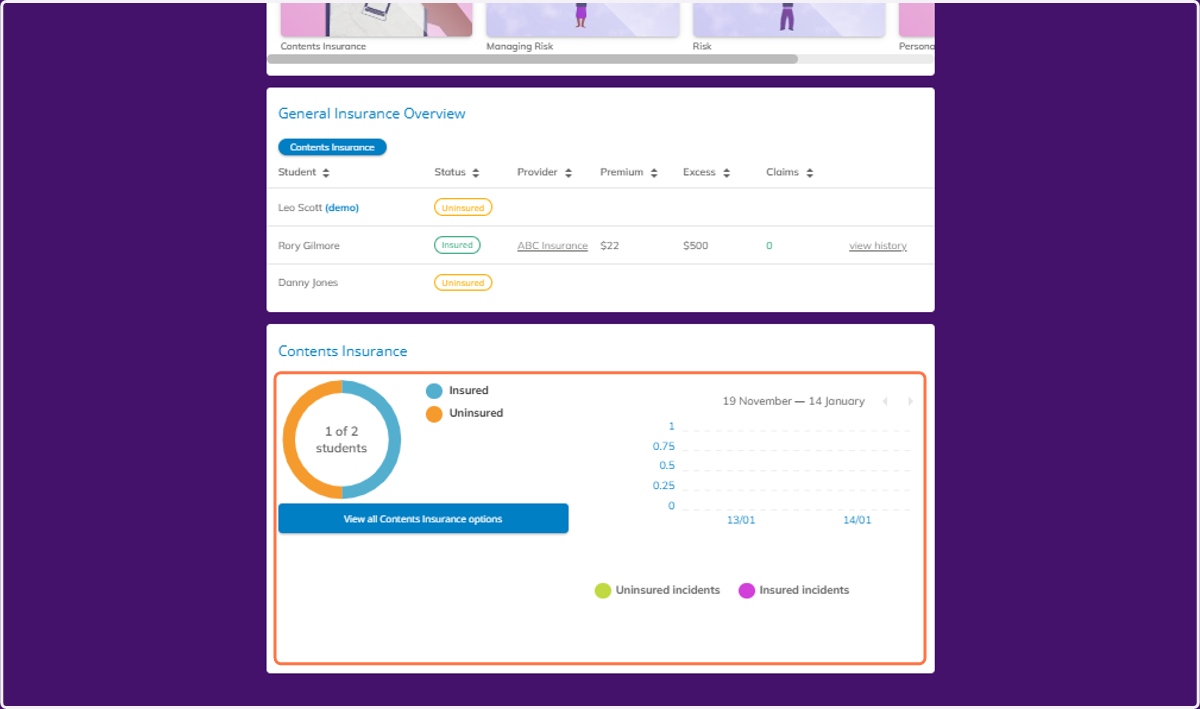Click Danny Jones student name

click(x=308, y=283)
